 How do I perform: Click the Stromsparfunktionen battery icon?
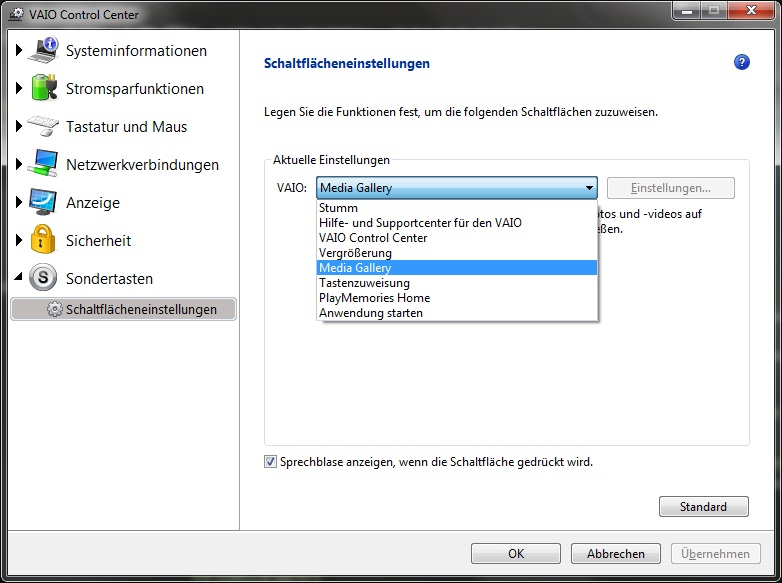coord(44,88)
